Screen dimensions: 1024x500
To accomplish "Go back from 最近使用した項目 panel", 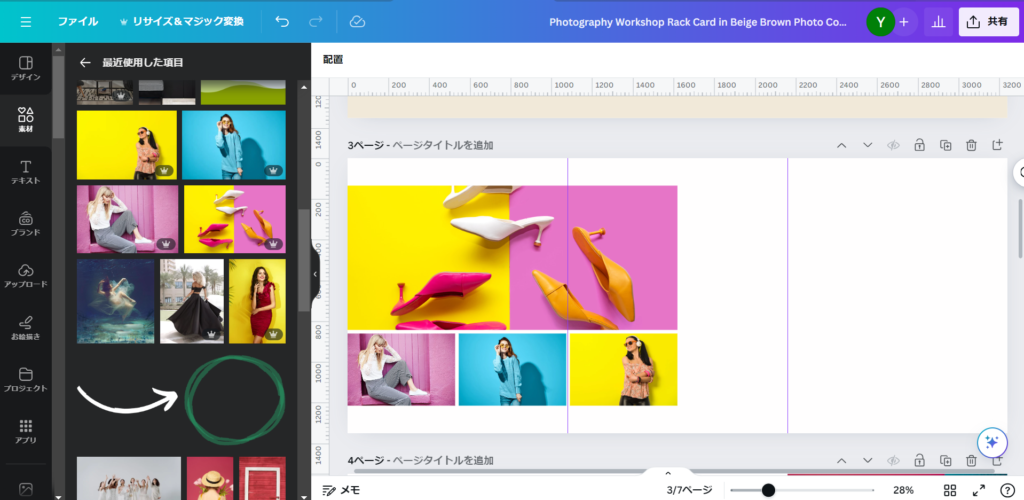I will click(x=85, y=63).
